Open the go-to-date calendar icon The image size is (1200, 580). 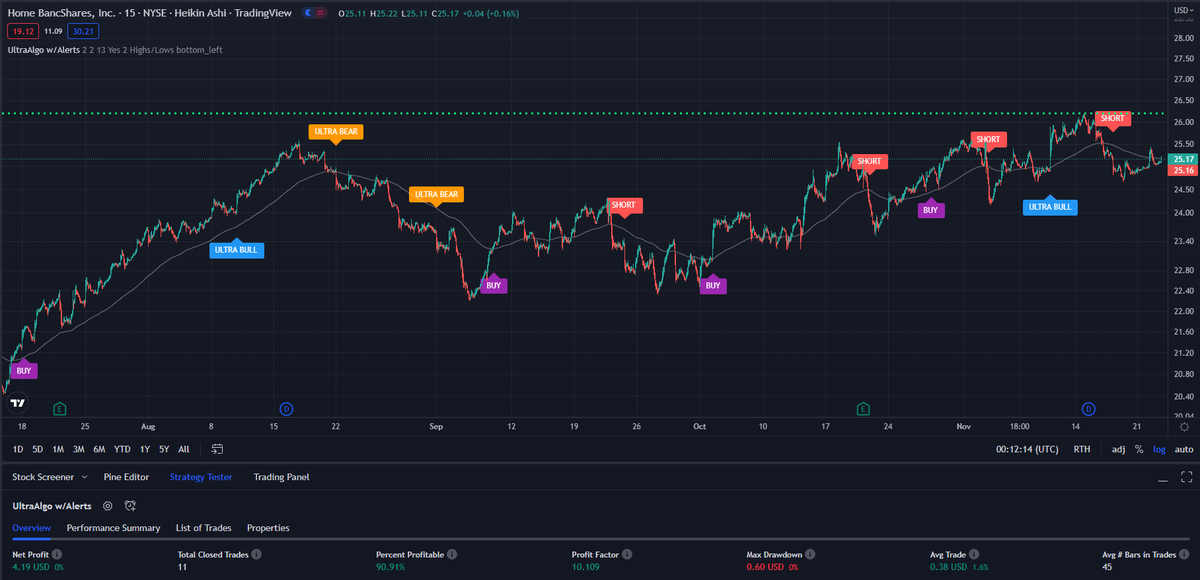(x=217, y=449)
